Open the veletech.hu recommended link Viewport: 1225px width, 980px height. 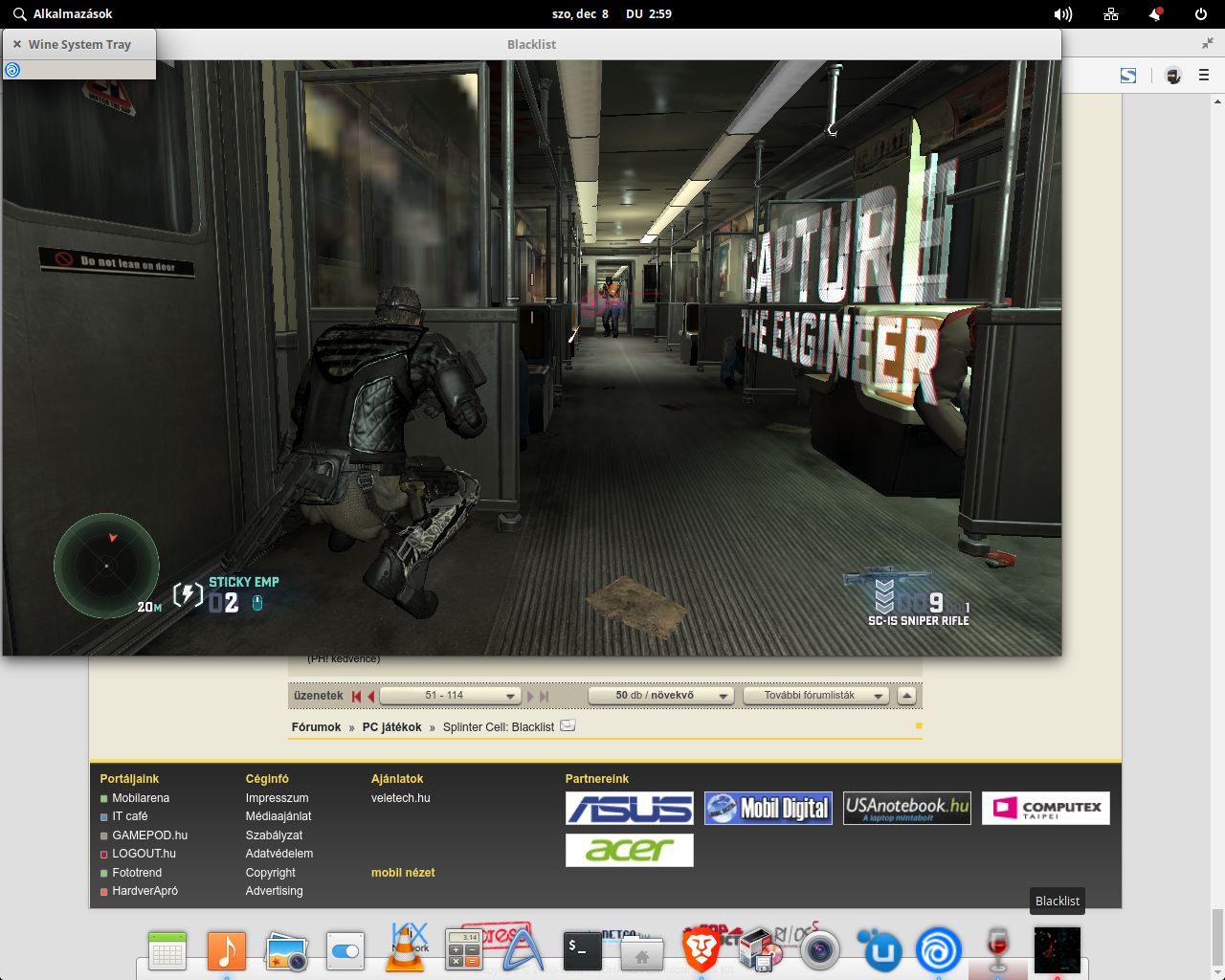(x=401, y=798)
